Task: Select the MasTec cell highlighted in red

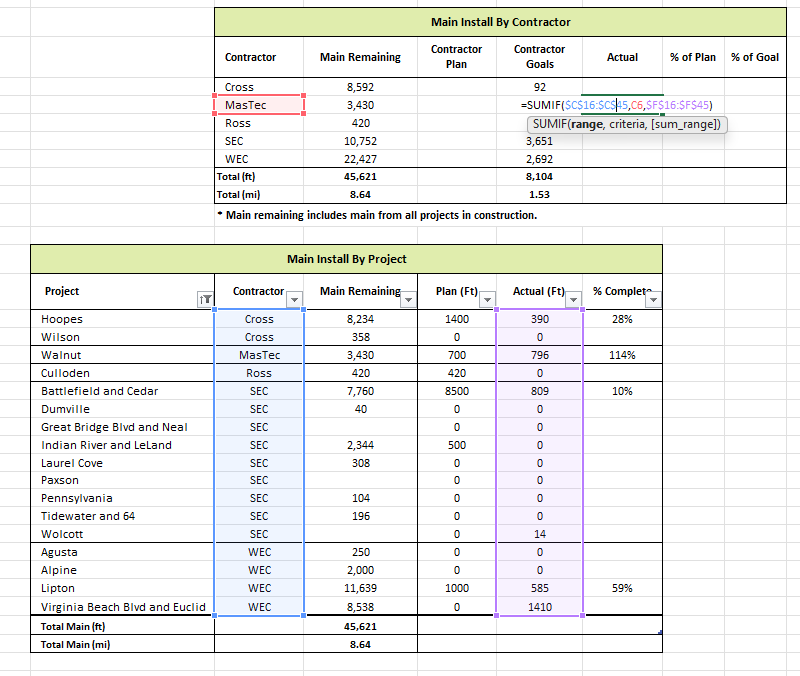Action: (259, 105)
